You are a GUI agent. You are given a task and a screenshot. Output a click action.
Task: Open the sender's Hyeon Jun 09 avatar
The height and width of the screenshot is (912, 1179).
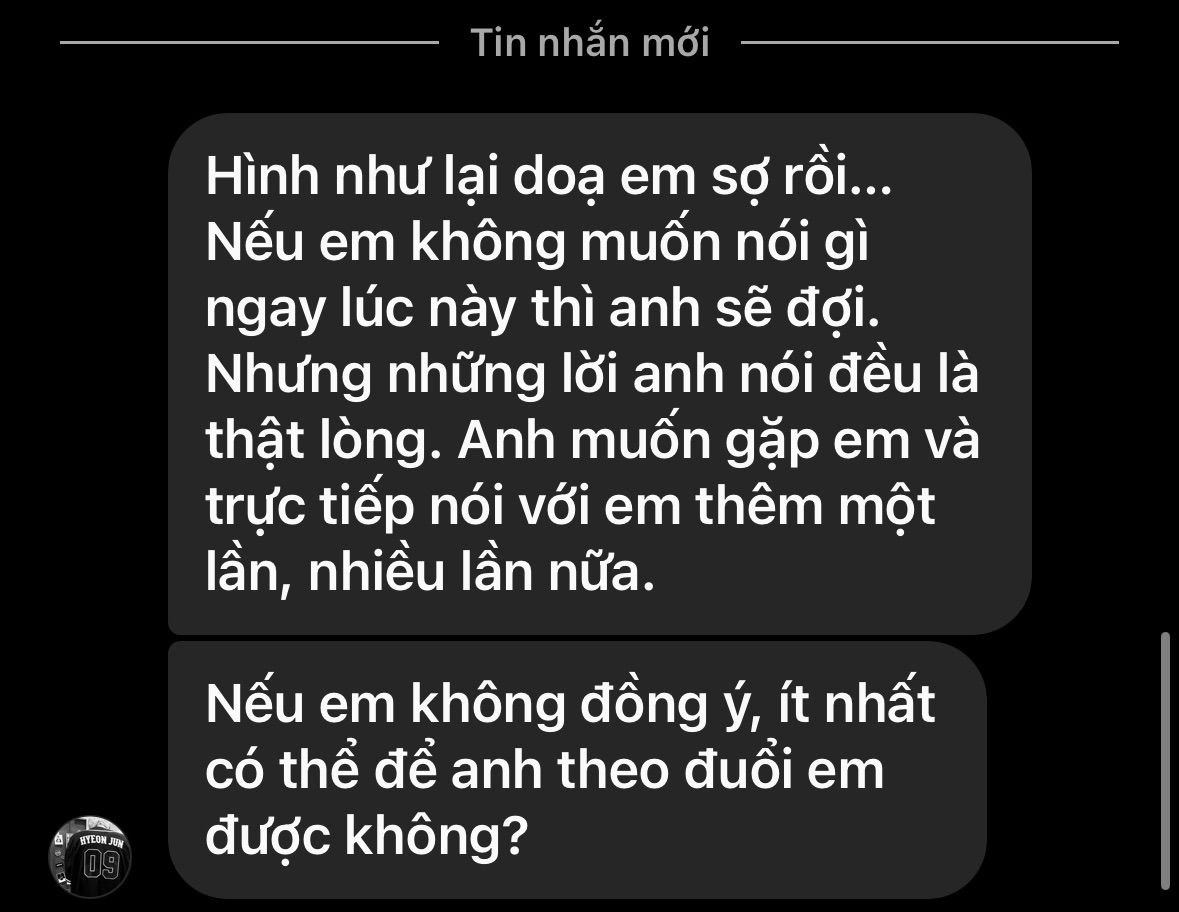click(x=90, y=857)
